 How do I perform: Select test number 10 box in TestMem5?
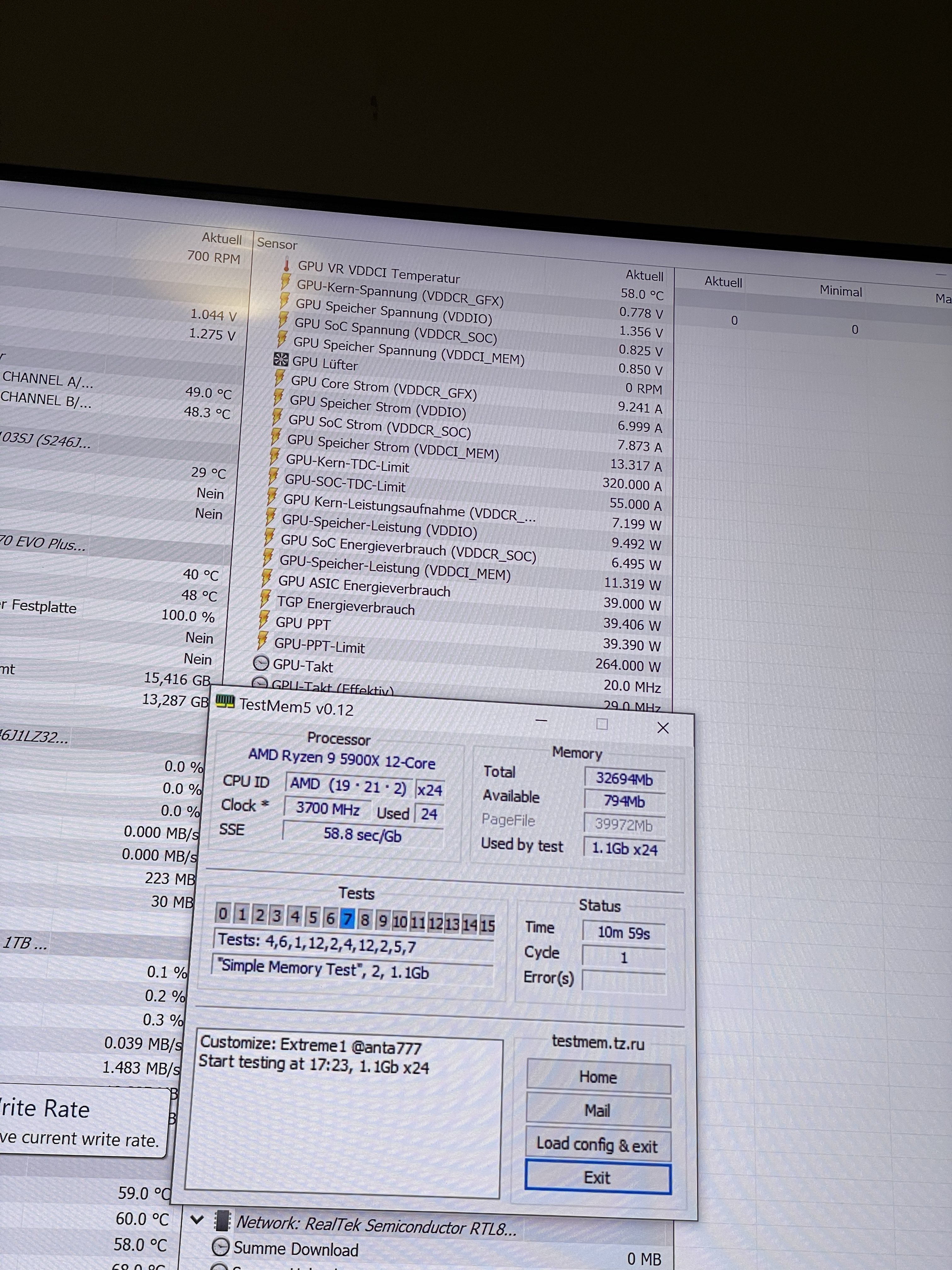click(400, 922)
